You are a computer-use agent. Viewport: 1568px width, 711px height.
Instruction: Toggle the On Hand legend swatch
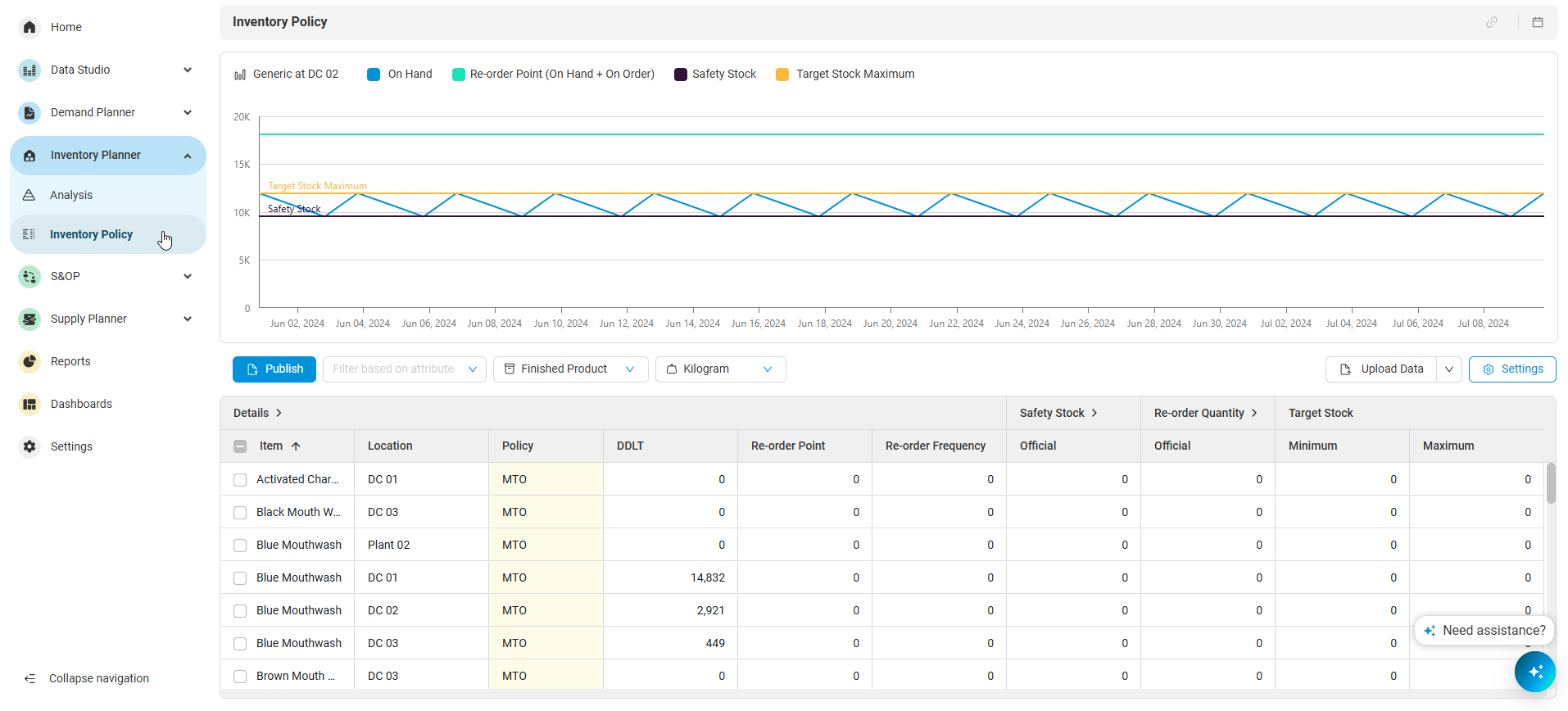point(374,75)
